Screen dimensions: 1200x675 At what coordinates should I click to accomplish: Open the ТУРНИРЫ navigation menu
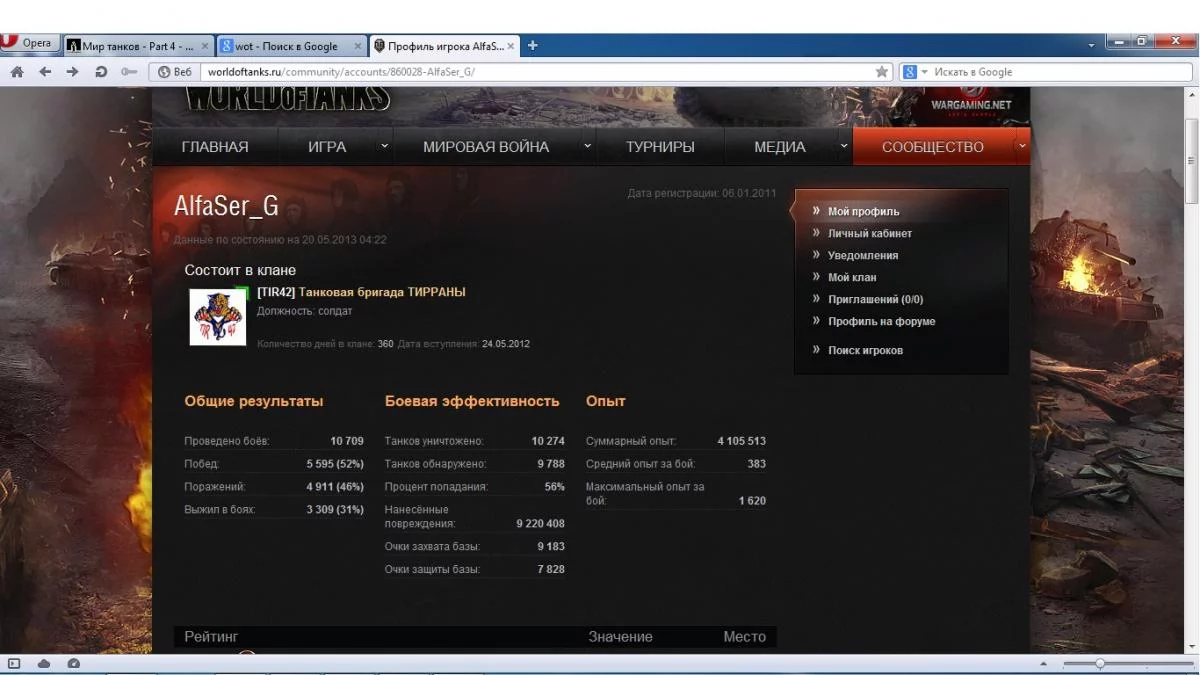[x=660, y=147]
